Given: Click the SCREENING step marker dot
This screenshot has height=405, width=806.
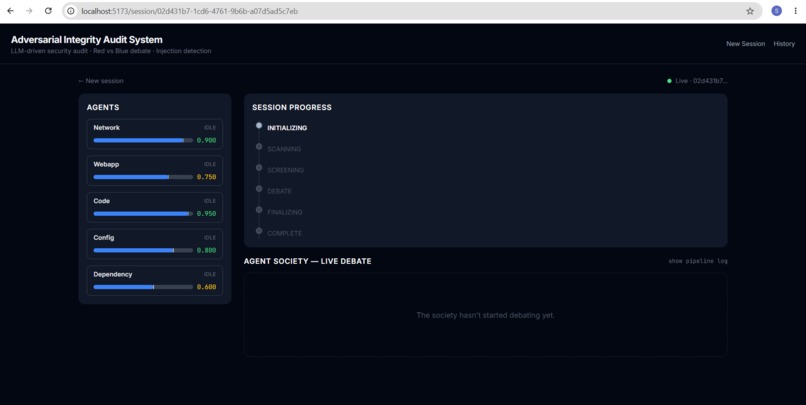Looking at the screenshot, I should click(259, 168).
